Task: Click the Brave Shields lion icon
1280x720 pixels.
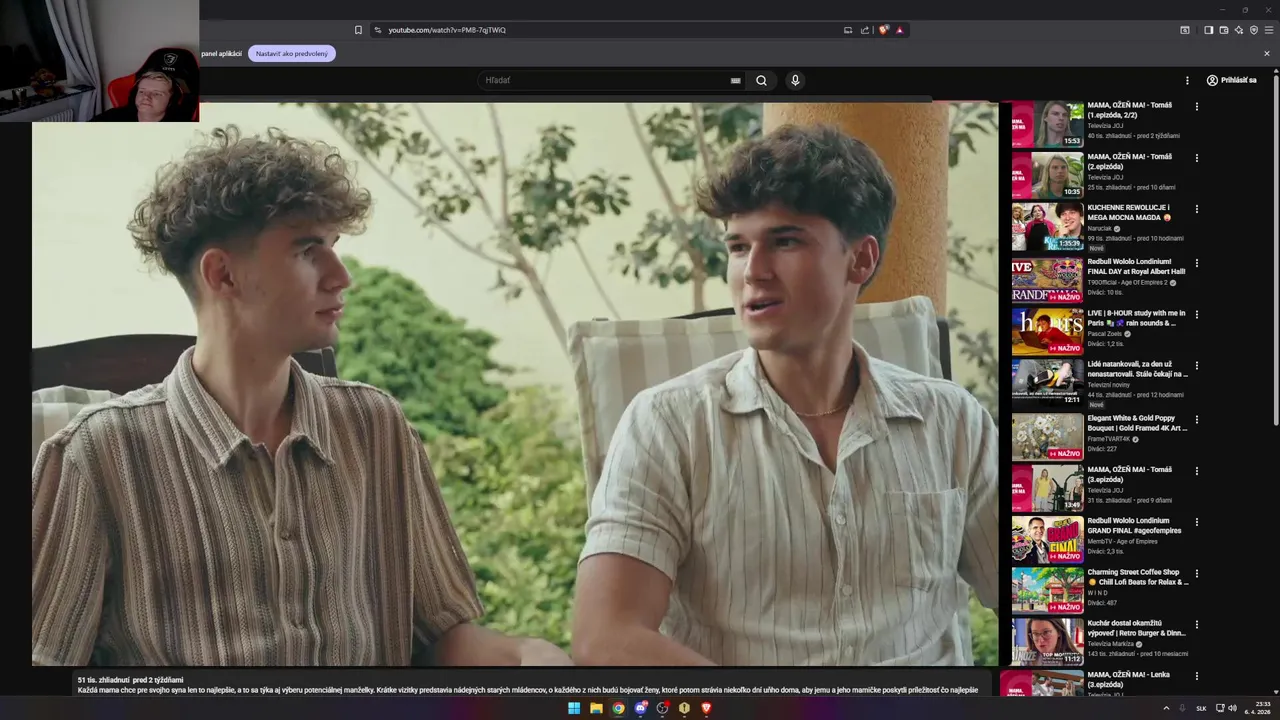Action: (x=883, y=30)
